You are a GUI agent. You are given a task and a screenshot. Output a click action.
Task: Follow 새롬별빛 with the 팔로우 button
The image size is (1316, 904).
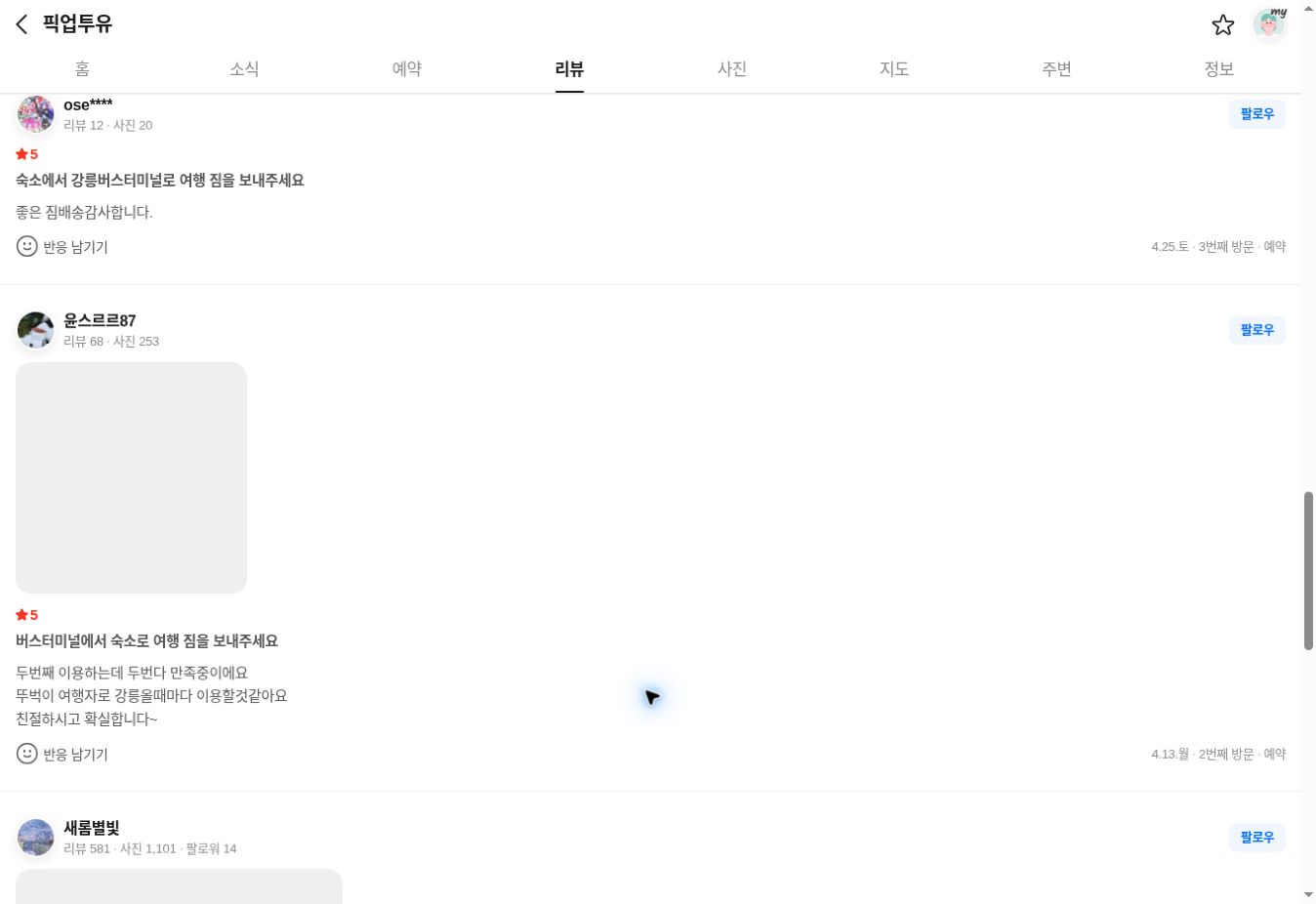1257,837
